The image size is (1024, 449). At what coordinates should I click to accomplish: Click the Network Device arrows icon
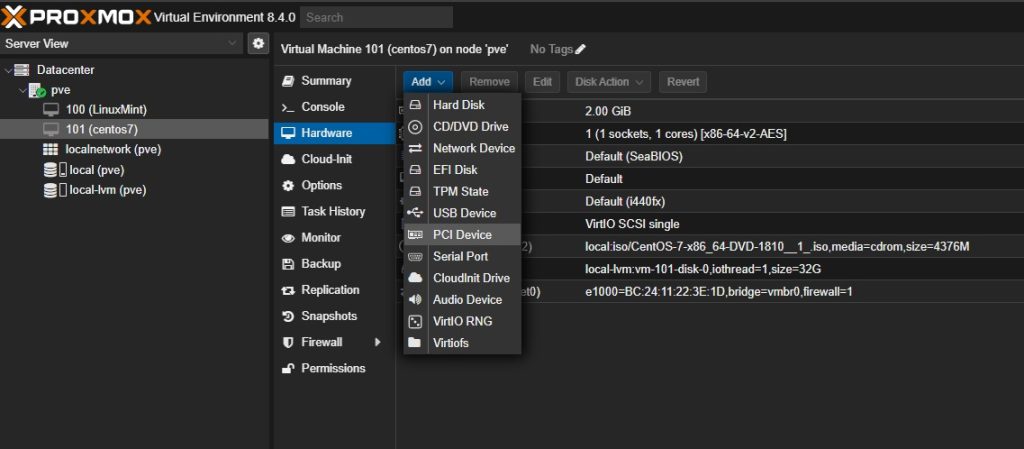[x=415, y=148]
